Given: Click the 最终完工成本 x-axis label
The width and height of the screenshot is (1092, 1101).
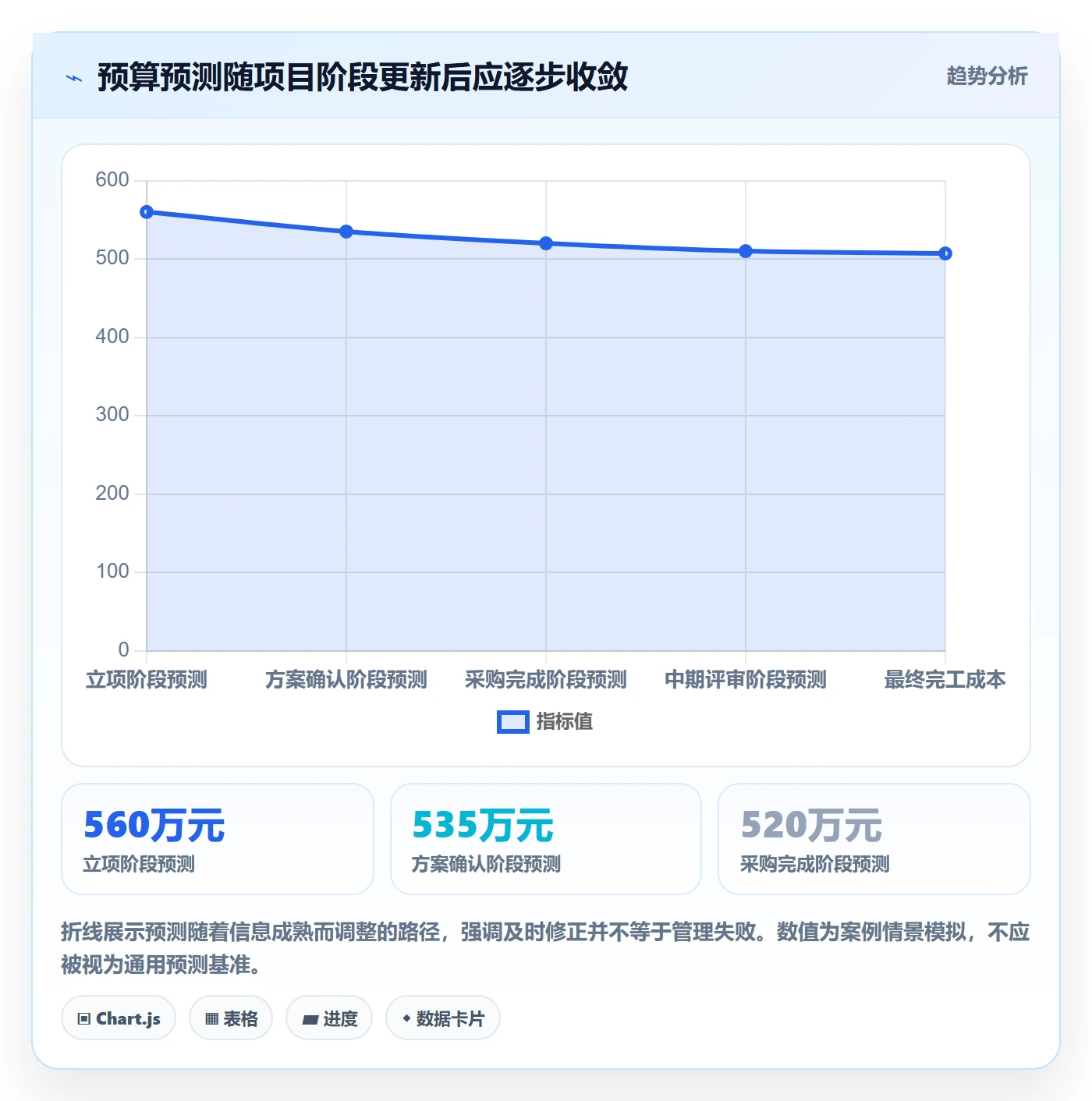Looking at the screenshot, I should tap(945, 680).
